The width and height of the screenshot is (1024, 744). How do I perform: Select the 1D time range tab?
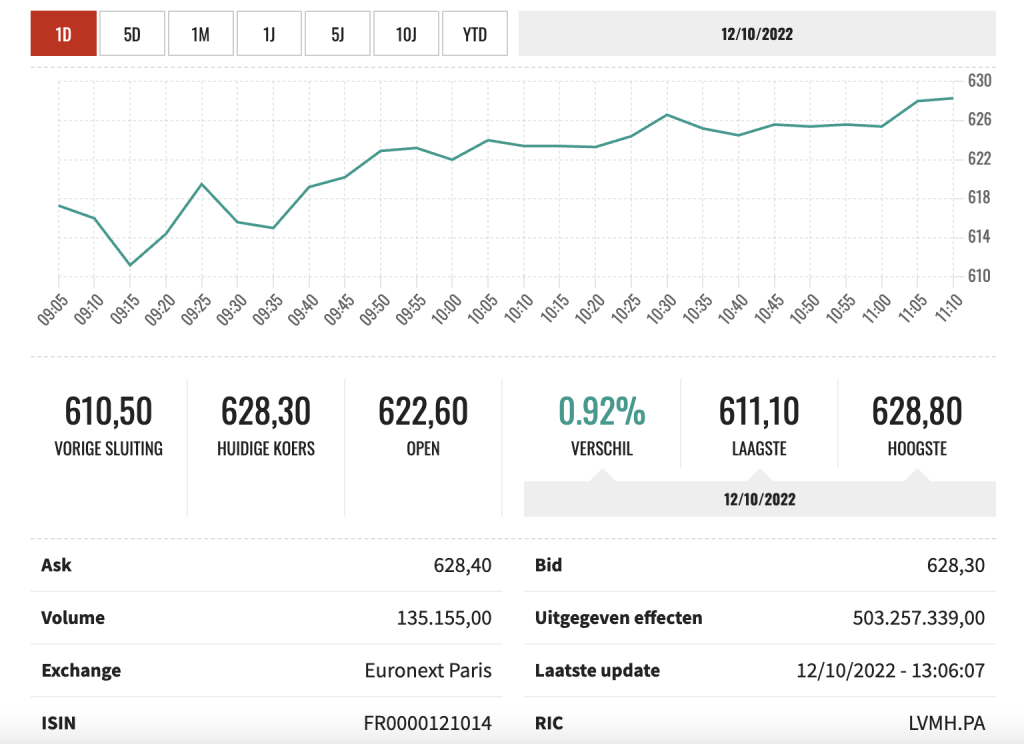(63, 34)
